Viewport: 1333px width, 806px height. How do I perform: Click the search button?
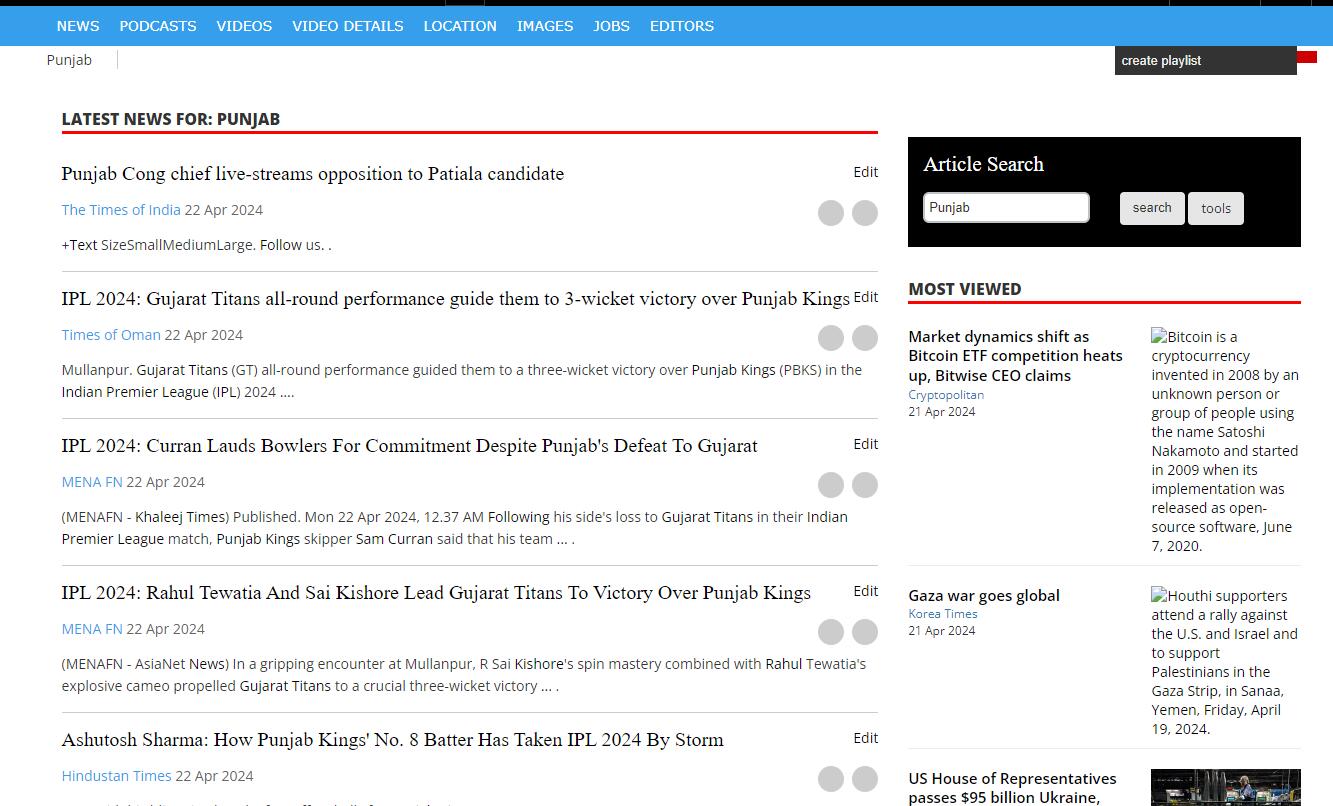click(x=1152, y=208)
